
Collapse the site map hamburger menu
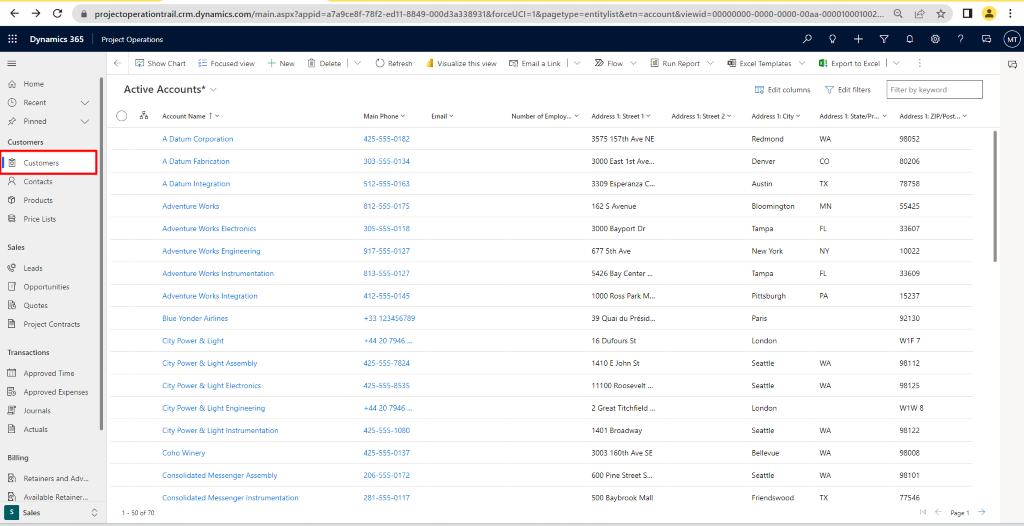pos(12,63)
